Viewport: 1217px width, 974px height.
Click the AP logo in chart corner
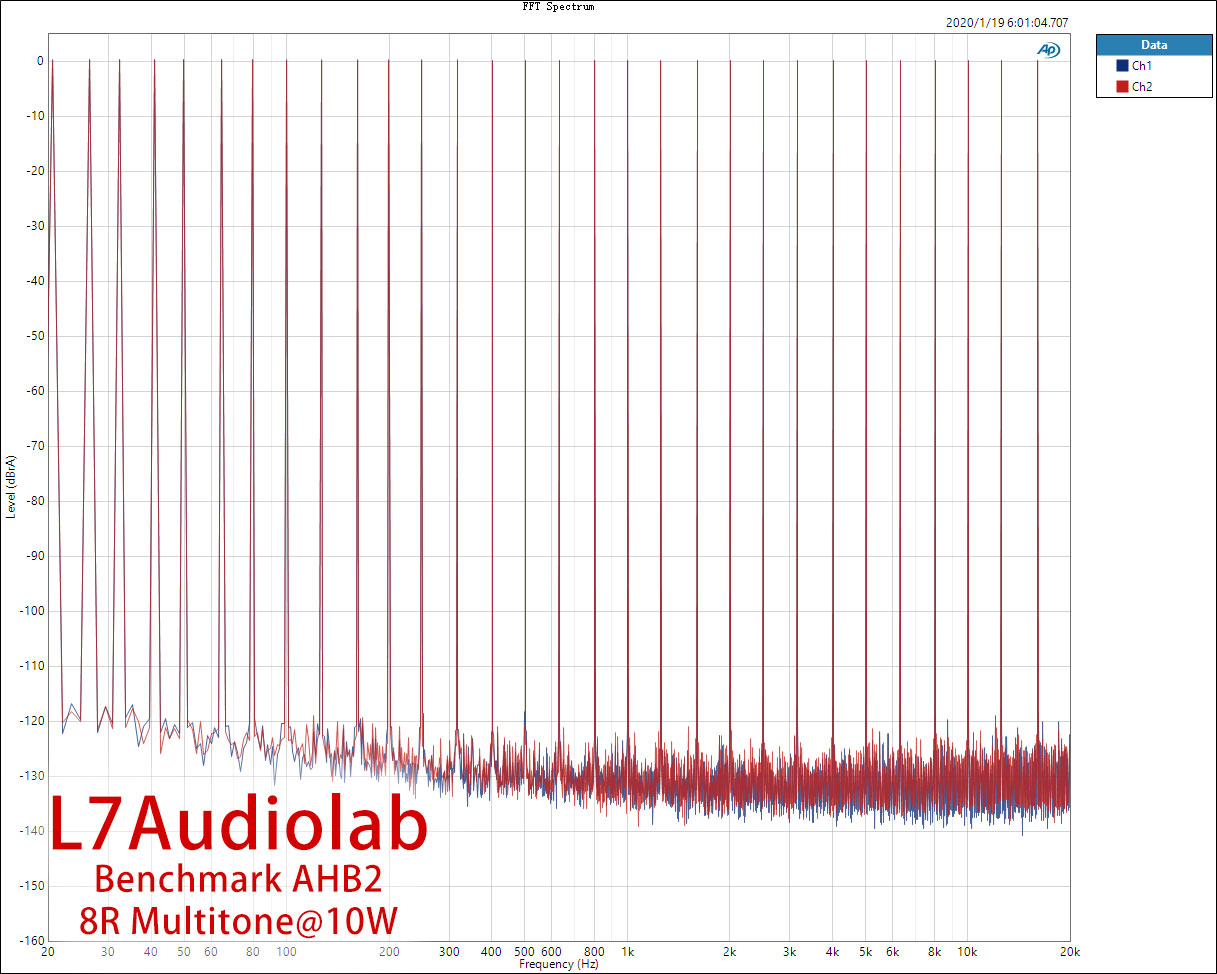pos(1048,50)
